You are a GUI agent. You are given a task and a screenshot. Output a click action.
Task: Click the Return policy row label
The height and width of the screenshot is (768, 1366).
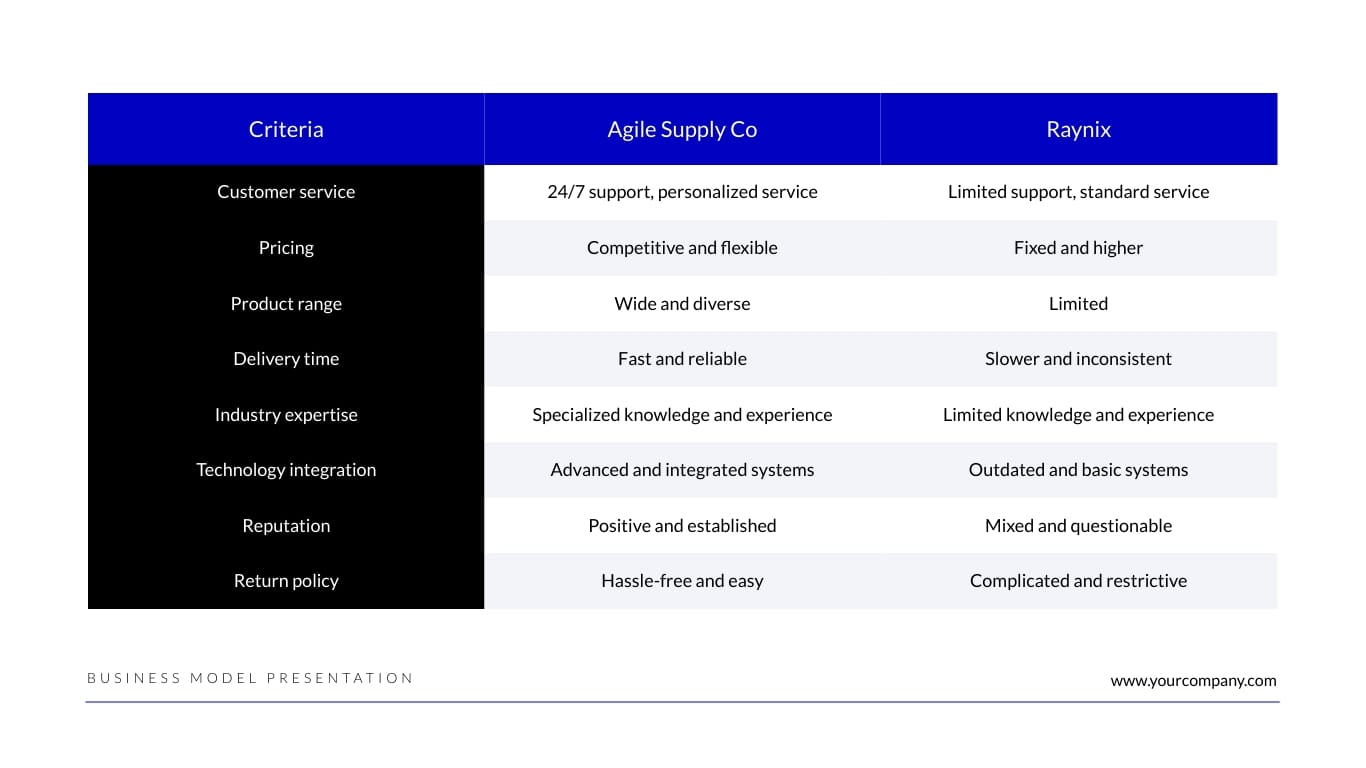click(x=286, y=581)
